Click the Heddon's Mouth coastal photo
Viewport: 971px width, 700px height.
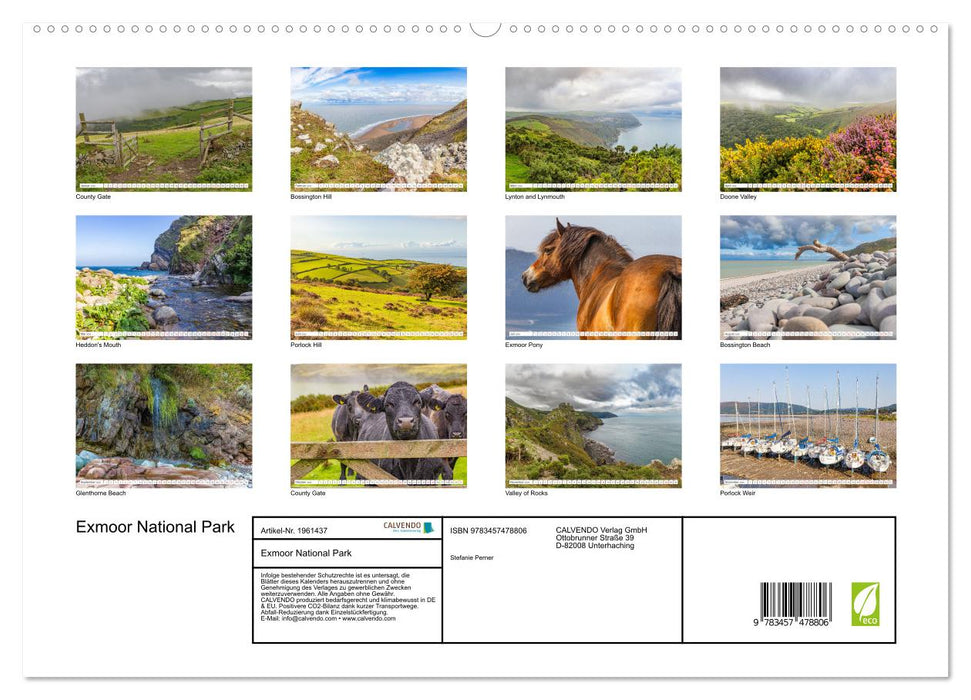click(163, 276)
